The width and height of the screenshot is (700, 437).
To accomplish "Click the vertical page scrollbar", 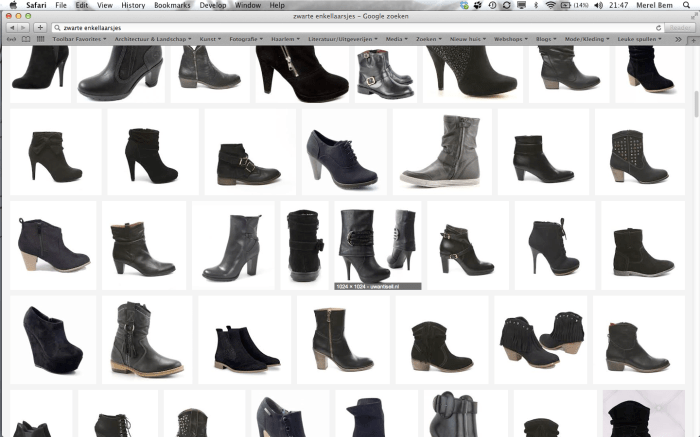I will pyautogui.click(x=696, y=105).
